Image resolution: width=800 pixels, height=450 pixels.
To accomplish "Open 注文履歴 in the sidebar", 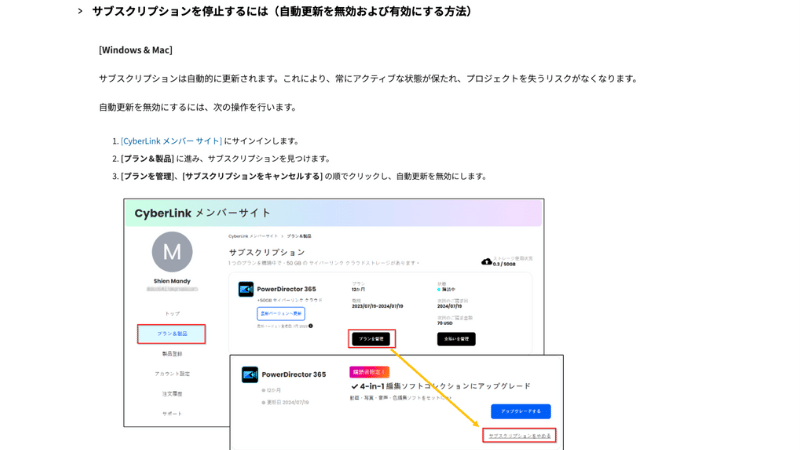I will [172, 394].
